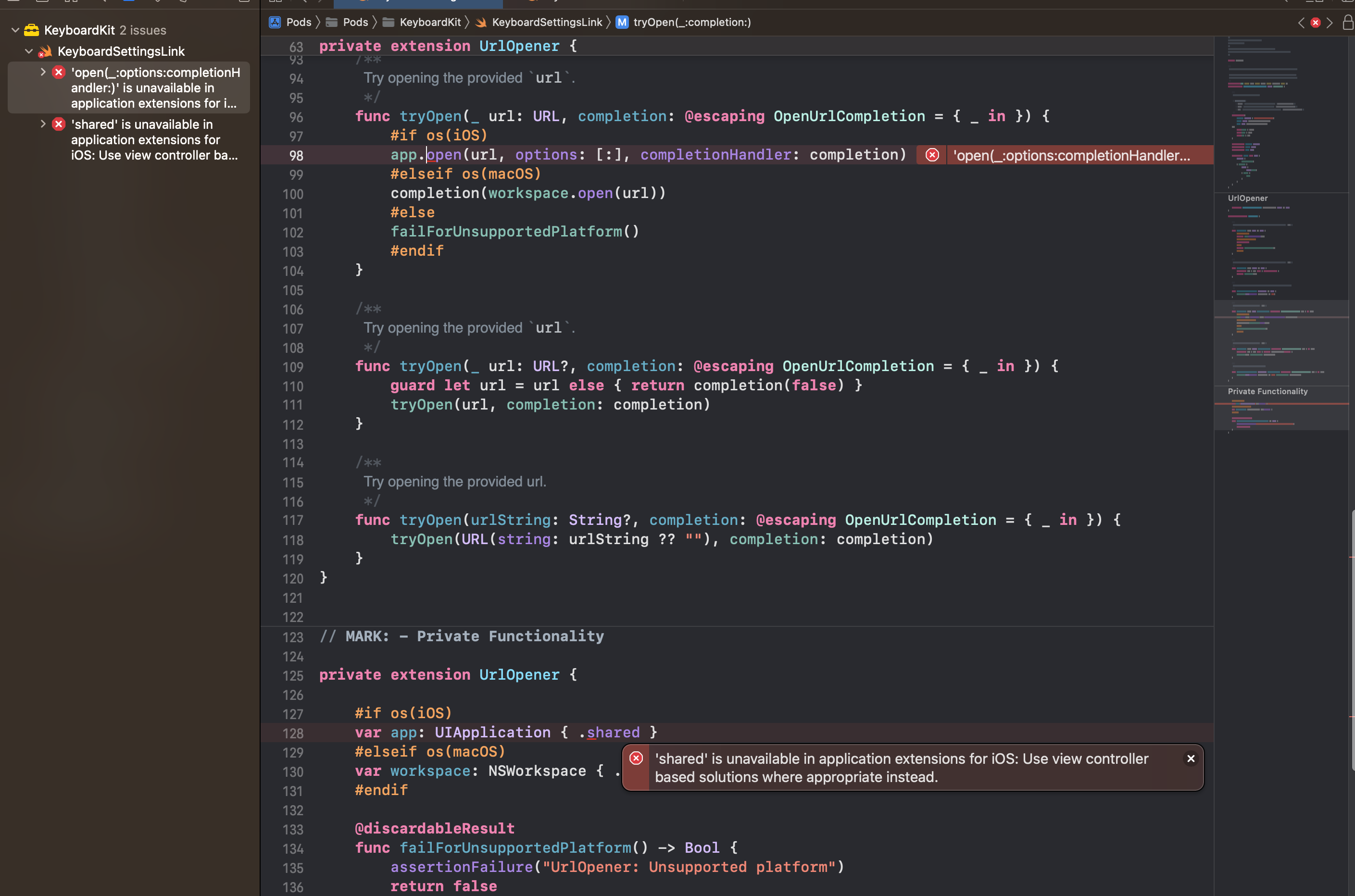Jump to previous issue with left arrow
Screen dimensions: 1355x896
click(x=1301, y=23)
